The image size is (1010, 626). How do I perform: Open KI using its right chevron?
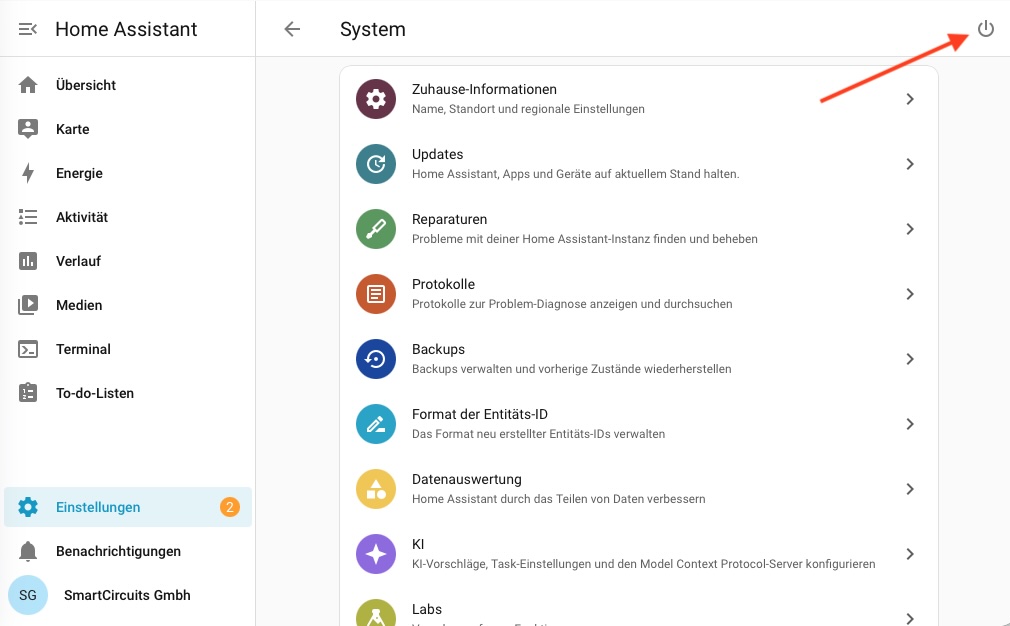(x=910, y=554)
